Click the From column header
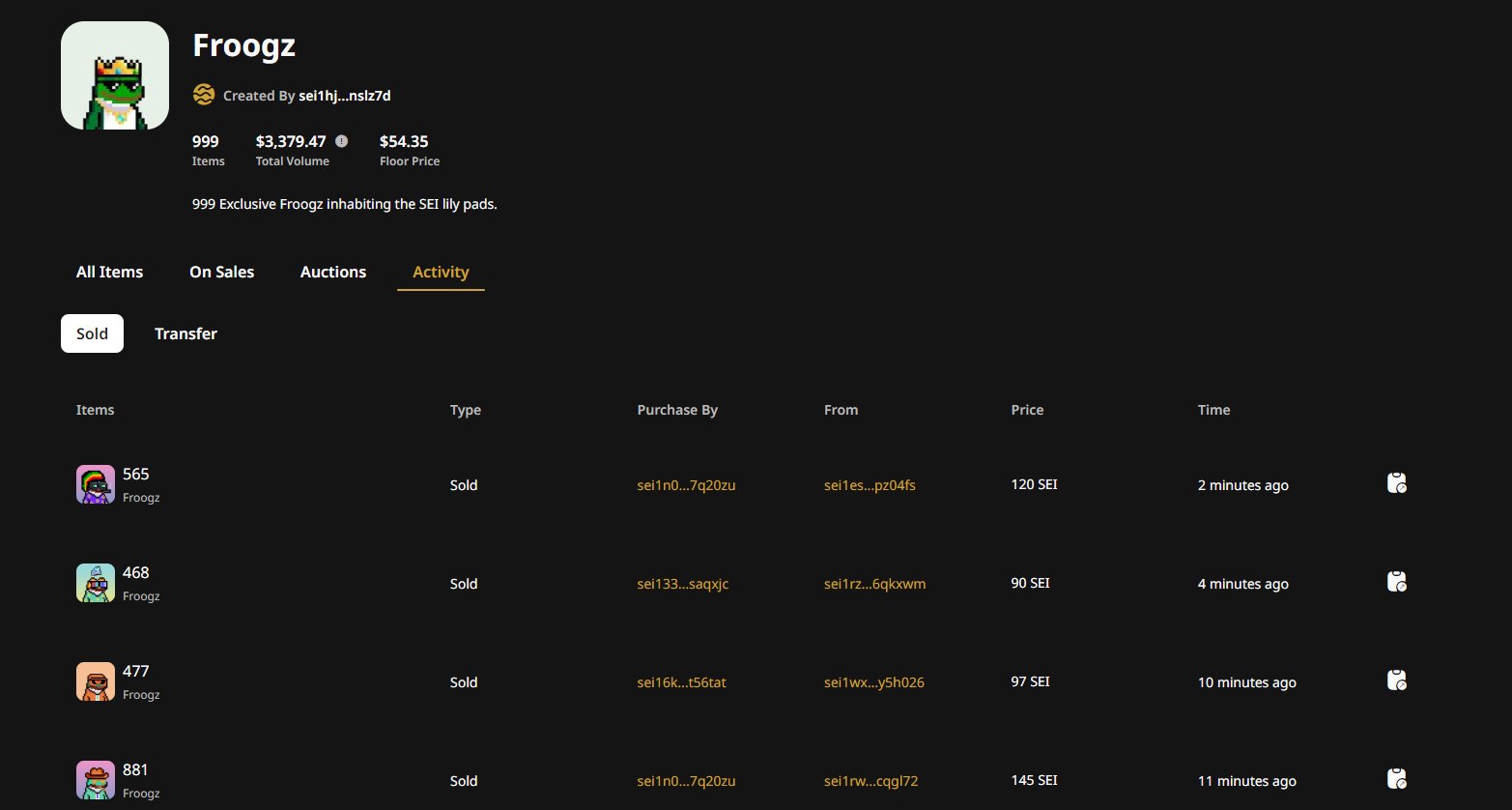This screenshot has height=810, width=1512. click(841, 410)
